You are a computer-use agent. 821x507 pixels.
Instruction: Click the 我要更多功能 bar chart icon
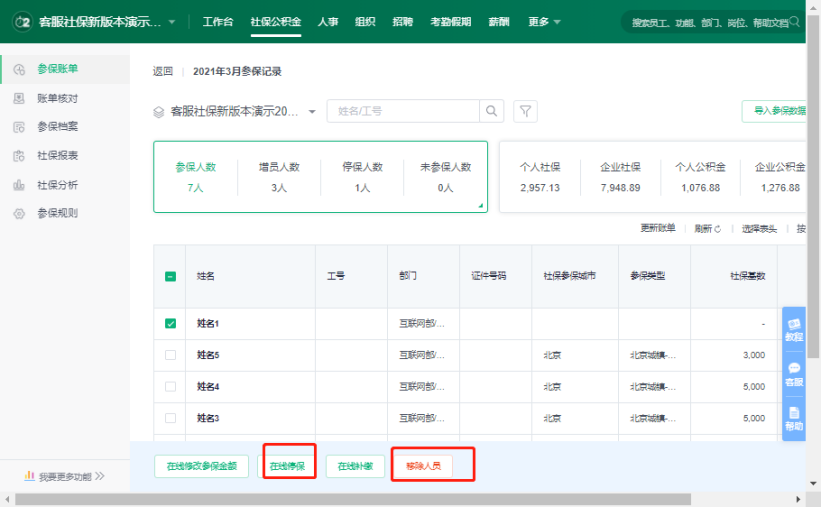[x=29, y=476]
